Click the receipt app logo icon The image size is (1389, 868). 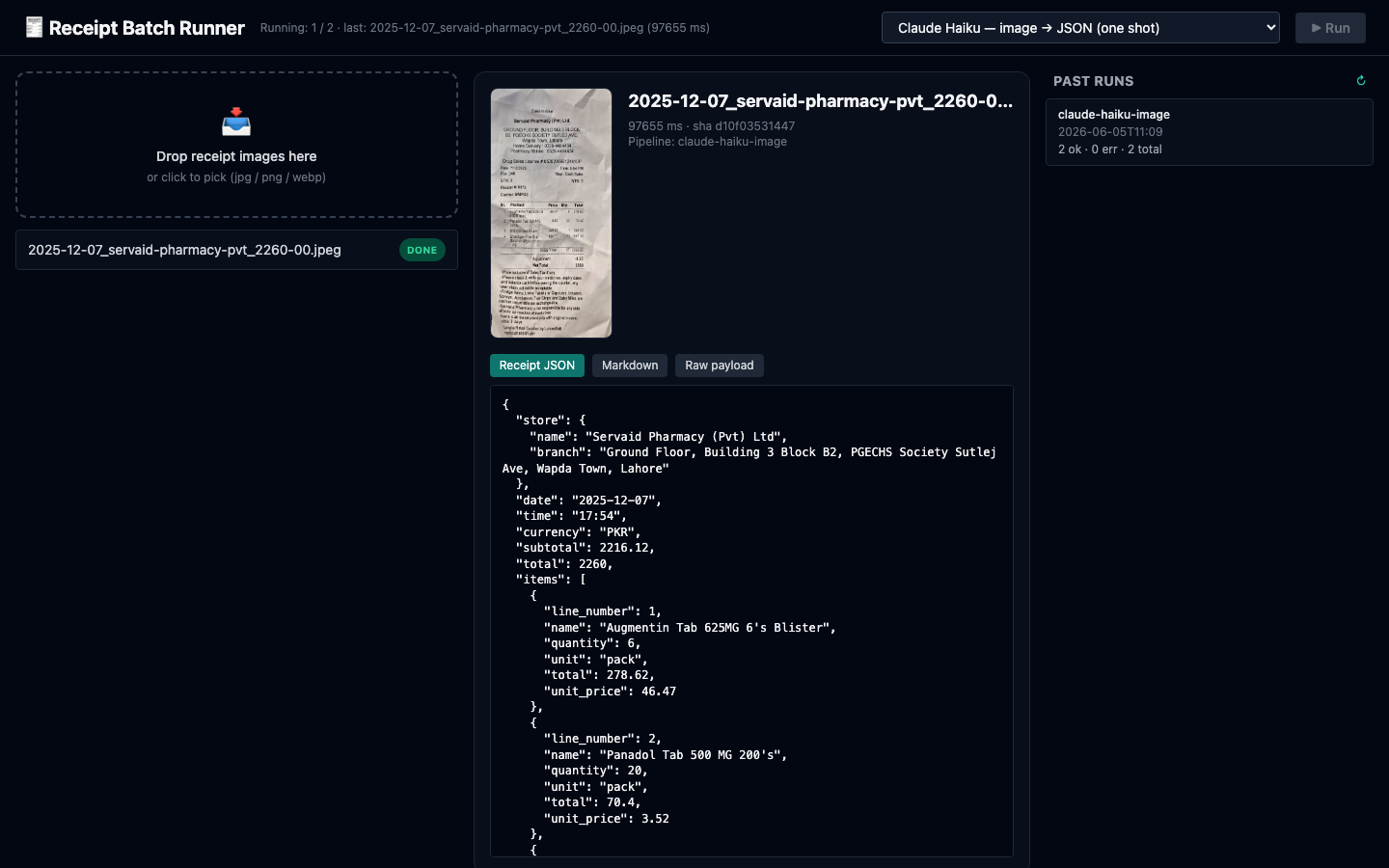pos(34,27)
